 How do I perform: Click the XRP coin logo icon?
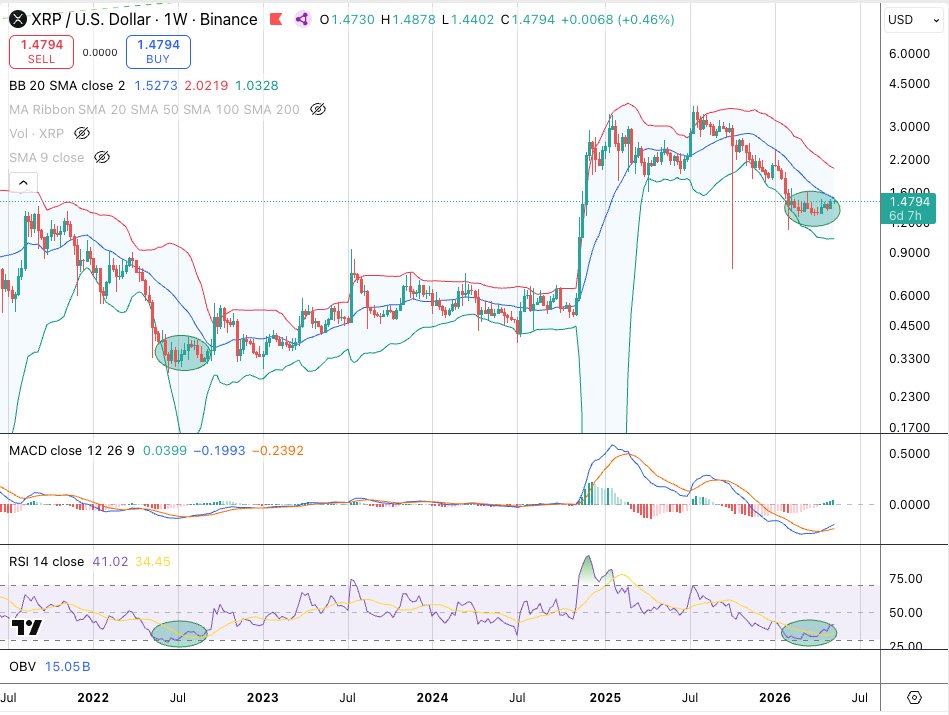point(18,19)
